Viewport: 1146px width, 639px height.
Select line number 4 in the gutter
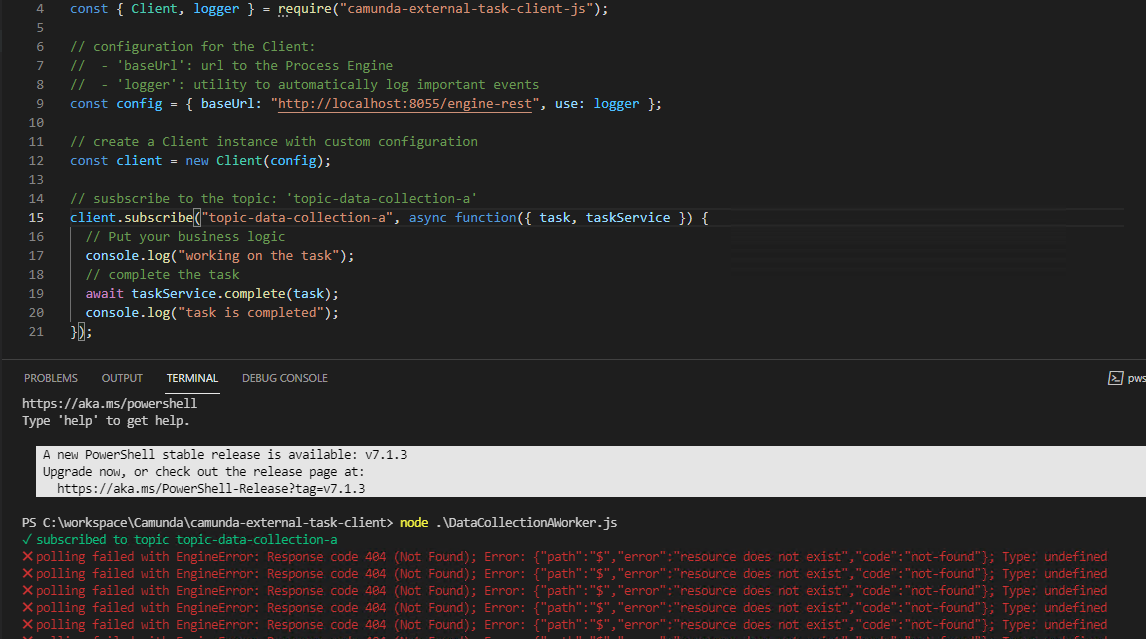pyautogui.click(x=39, y=9)
